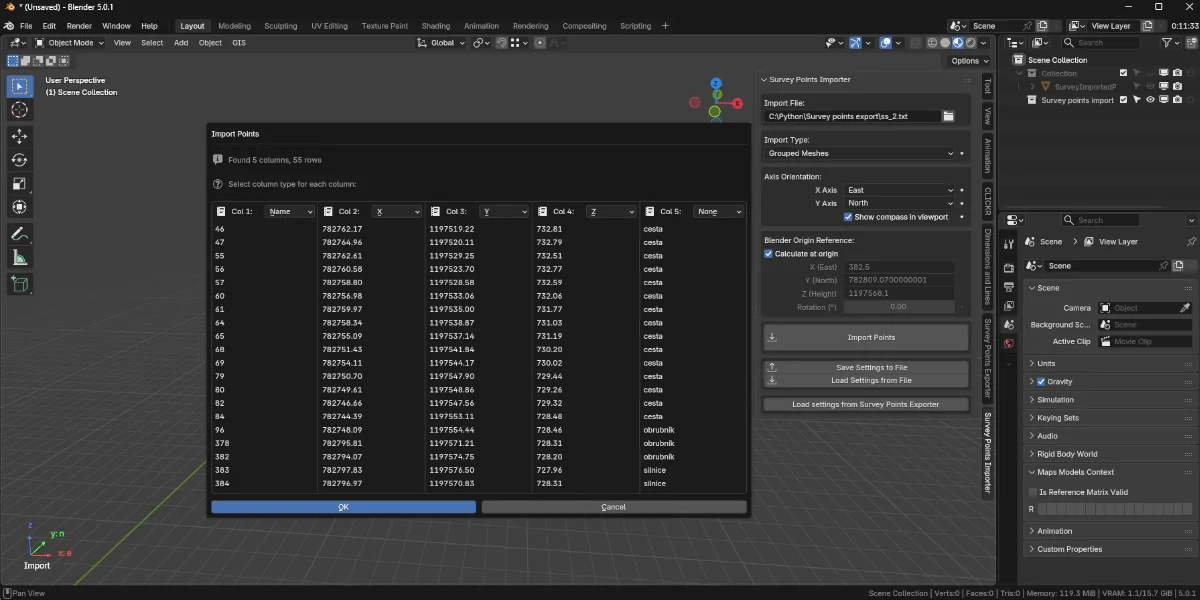Open the GIS menu in the header
The image size is (1200, 600).
239,42
